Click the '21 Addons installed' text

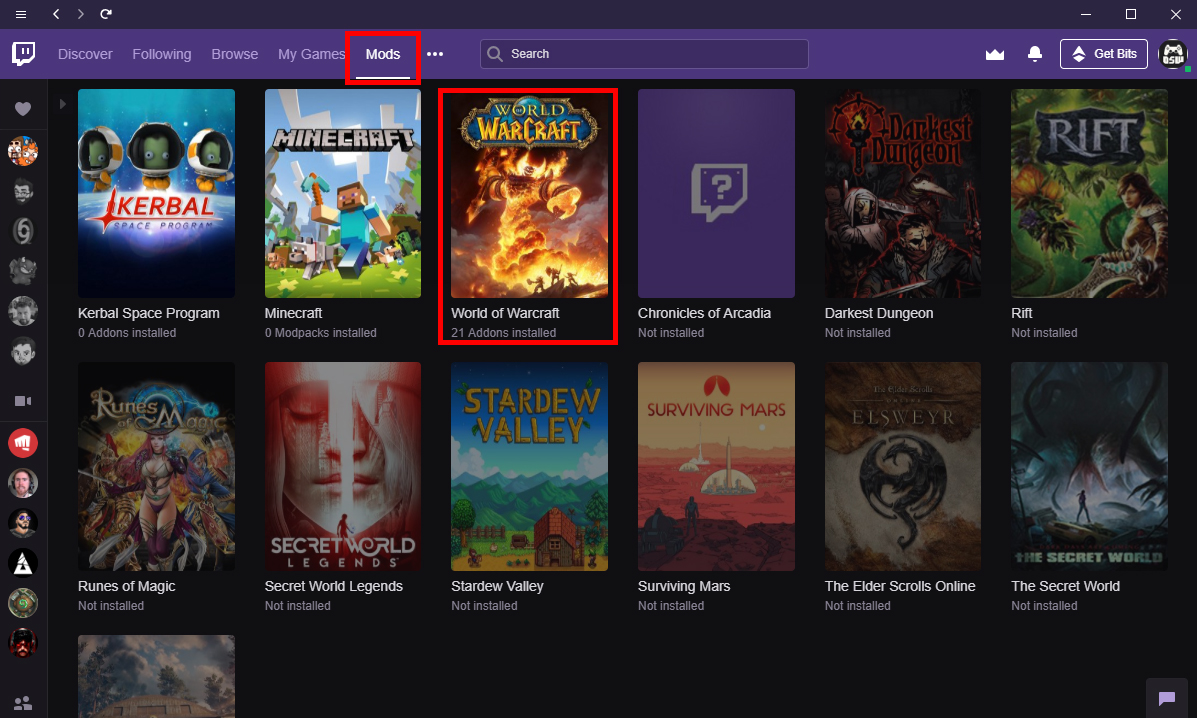tap(503, 333)
